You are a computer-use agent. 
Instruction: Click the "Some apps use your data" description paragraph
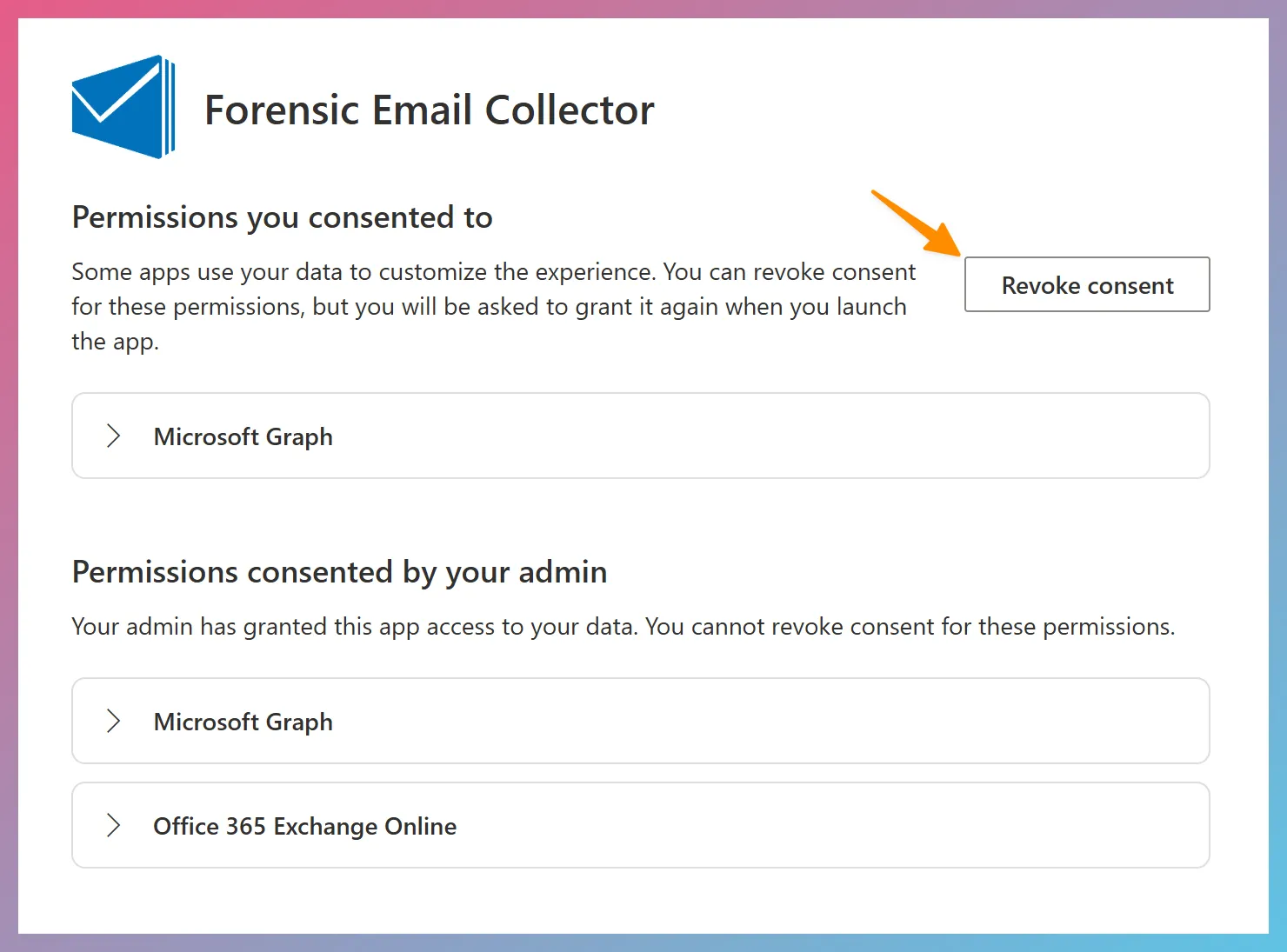(x=365, y=272)
